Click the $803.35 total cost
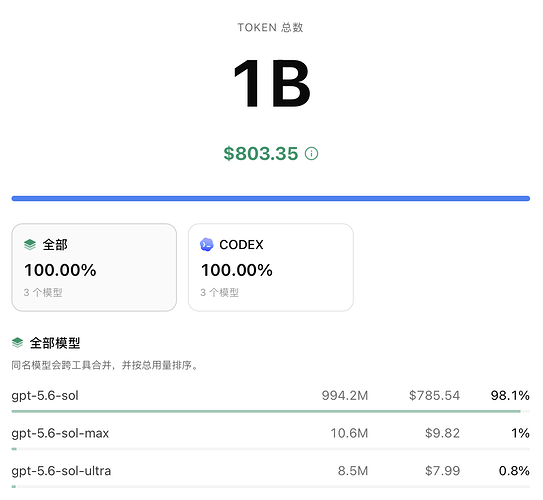This screenshot has width=543, height=500. [261, 153]
